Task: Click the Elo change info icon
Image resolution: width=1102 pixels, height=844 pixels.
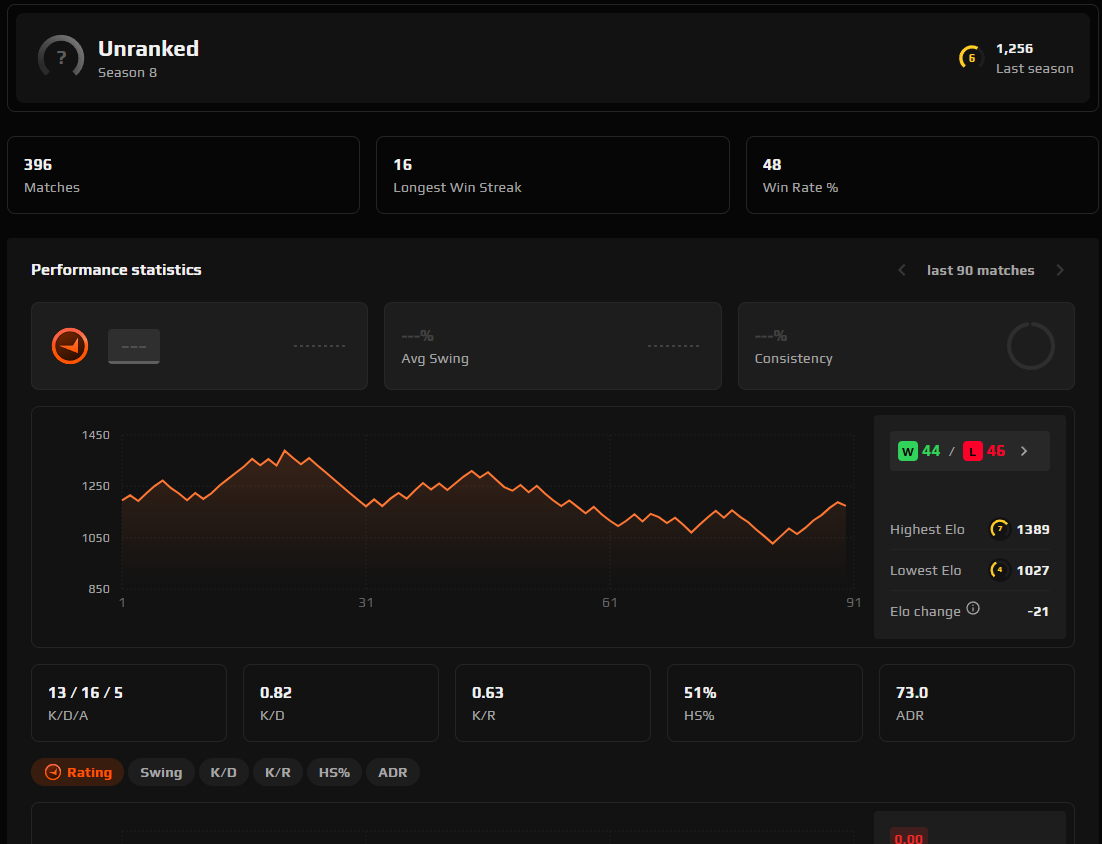Action: pos(973,609)
